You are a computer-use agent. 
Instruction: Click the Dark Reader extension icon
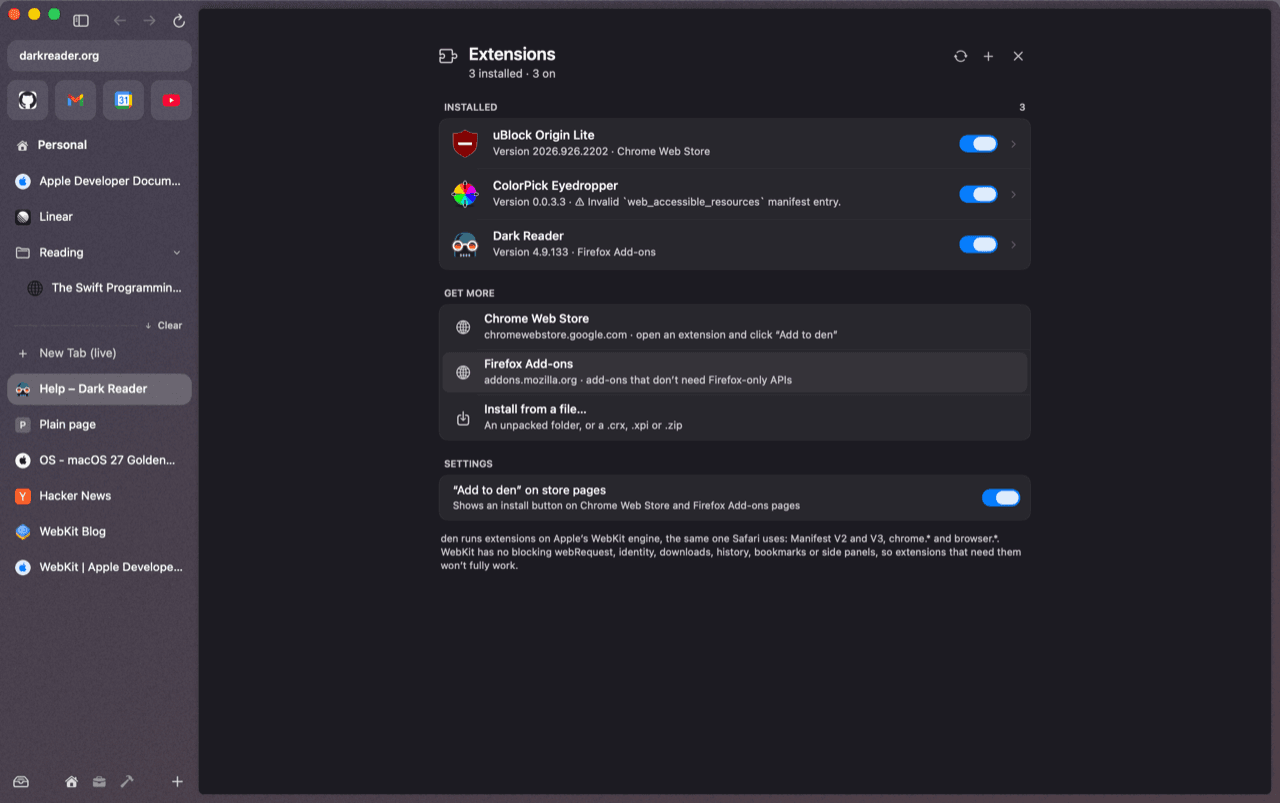coord(465,245)
